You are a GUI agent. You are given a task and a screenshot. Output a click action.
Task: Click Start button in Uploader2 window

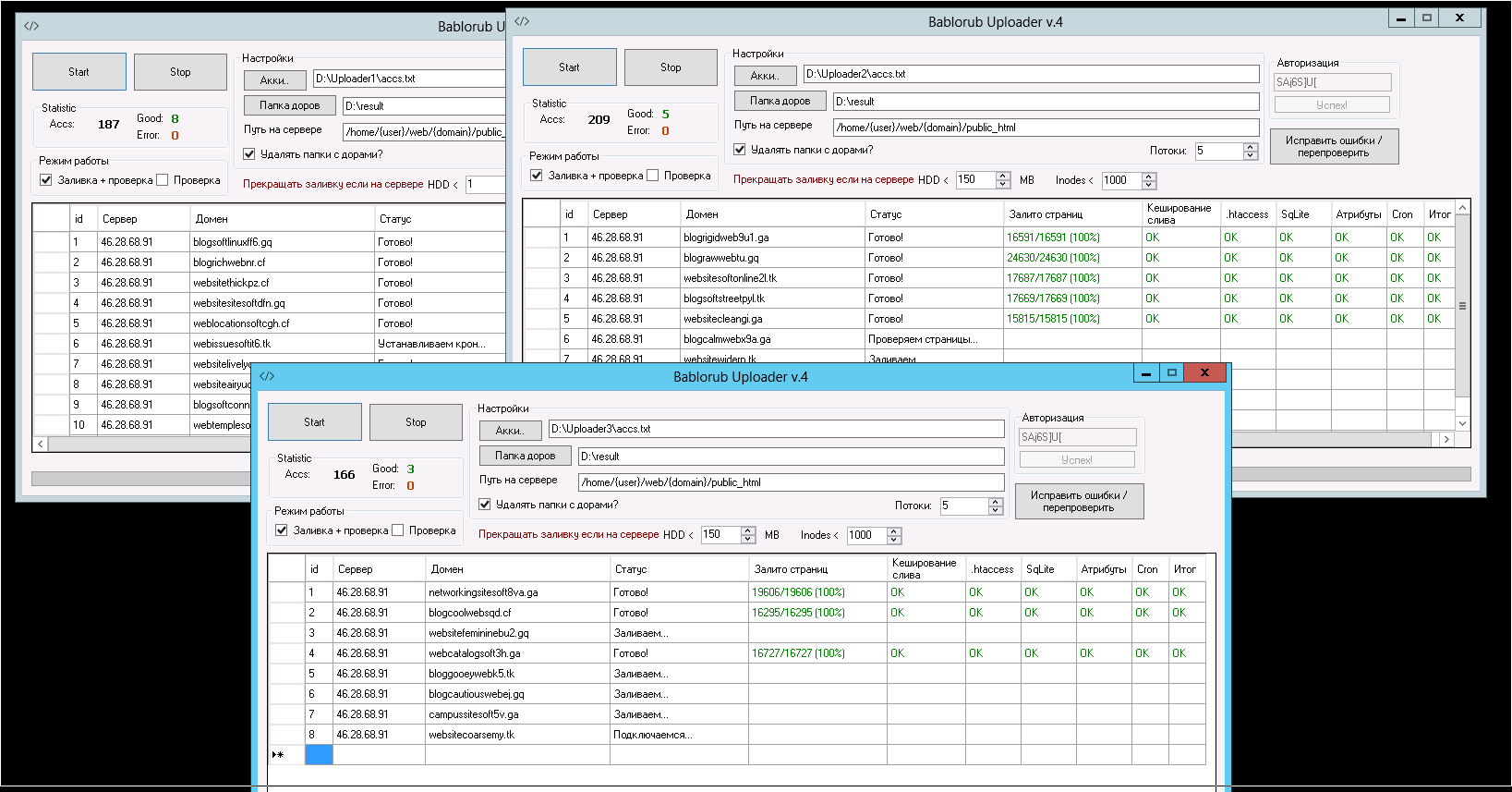569,67
